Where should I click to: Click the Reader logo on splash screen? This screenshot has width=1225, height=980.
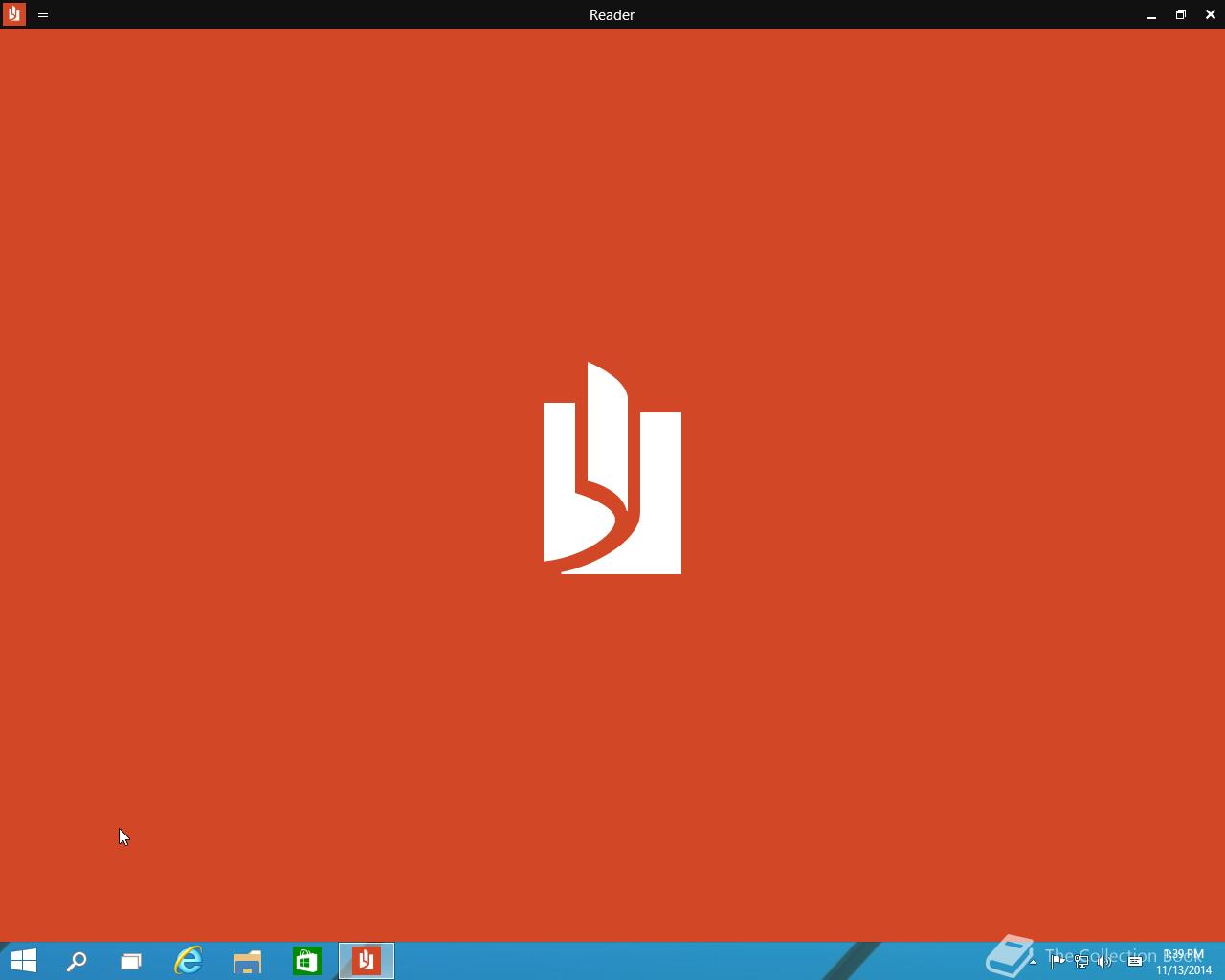pos(612,468)
